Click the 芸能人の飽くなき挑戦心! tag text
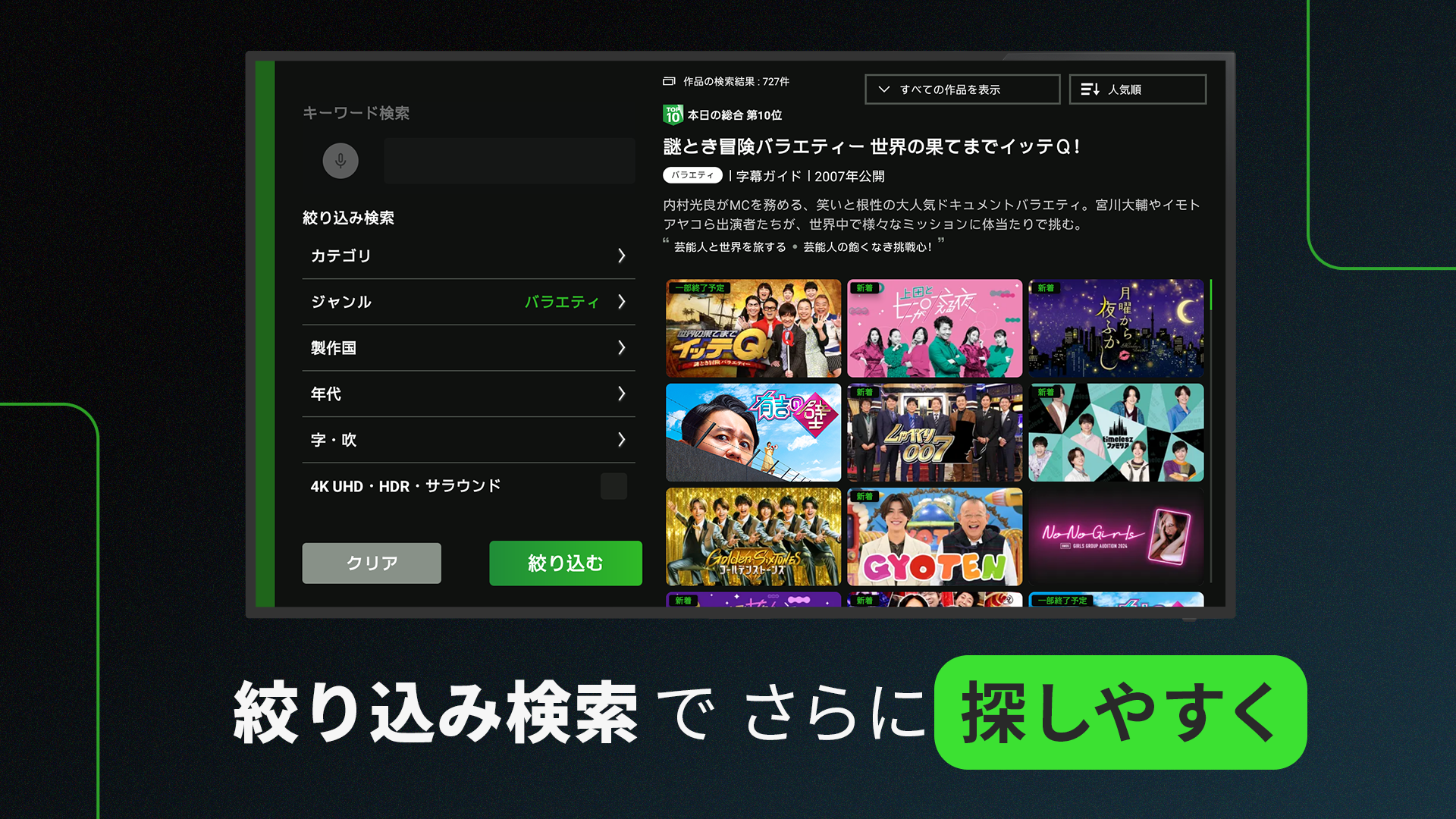The image size is (1456, 819). point(868,247)
